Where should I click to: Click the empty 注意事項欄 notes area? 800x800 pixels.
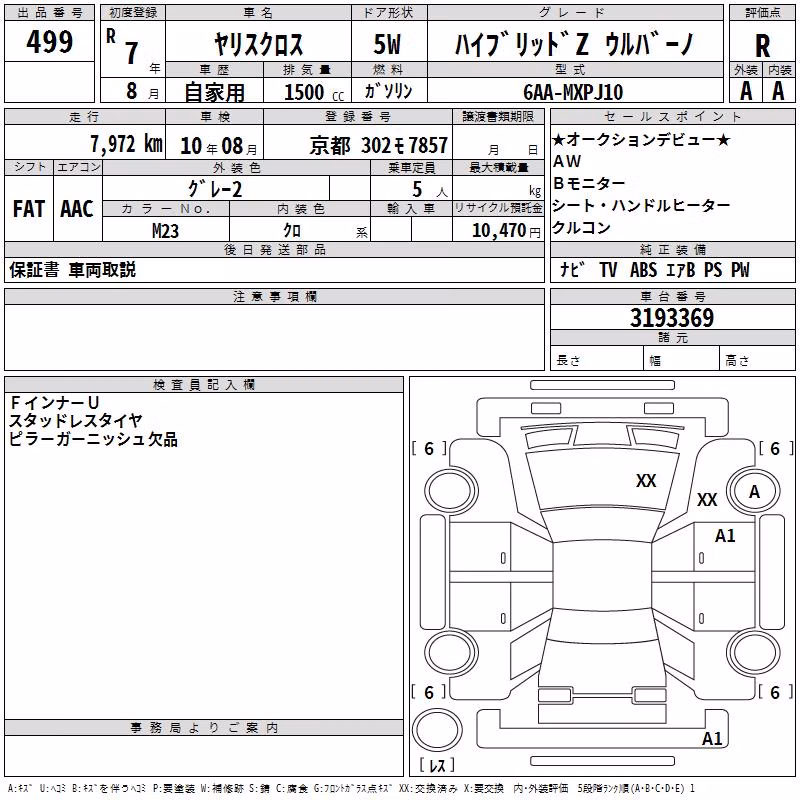[274, 337]
